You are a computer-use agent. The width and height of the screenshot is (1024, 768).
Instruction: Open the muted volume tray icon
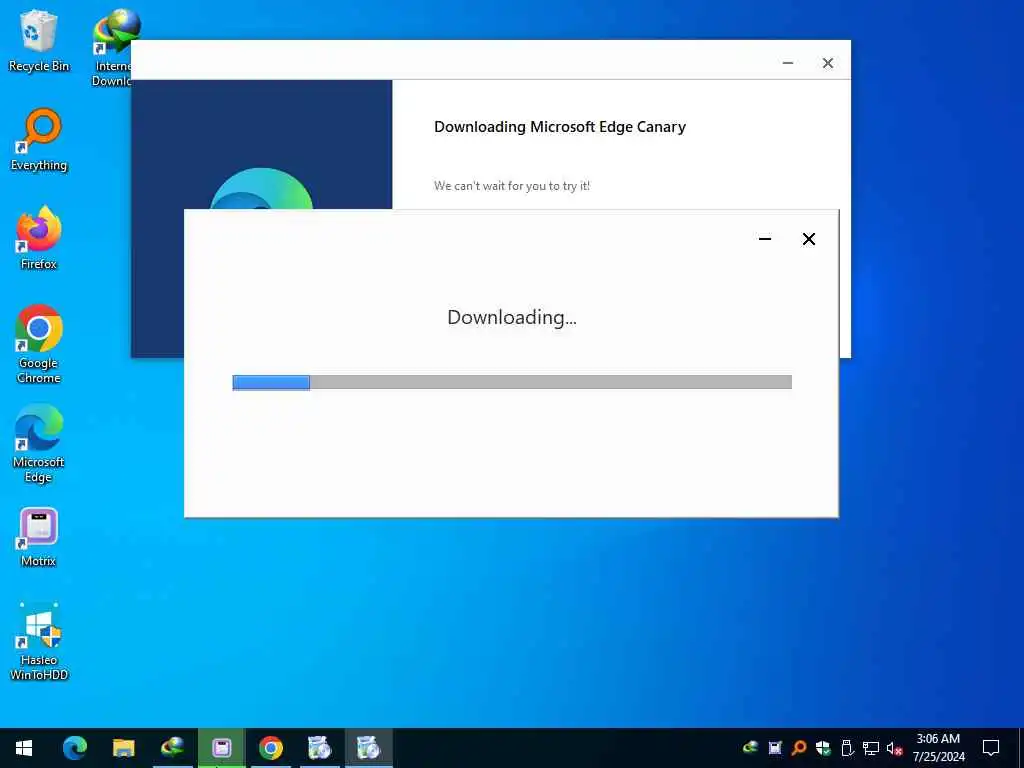point(895,748)
